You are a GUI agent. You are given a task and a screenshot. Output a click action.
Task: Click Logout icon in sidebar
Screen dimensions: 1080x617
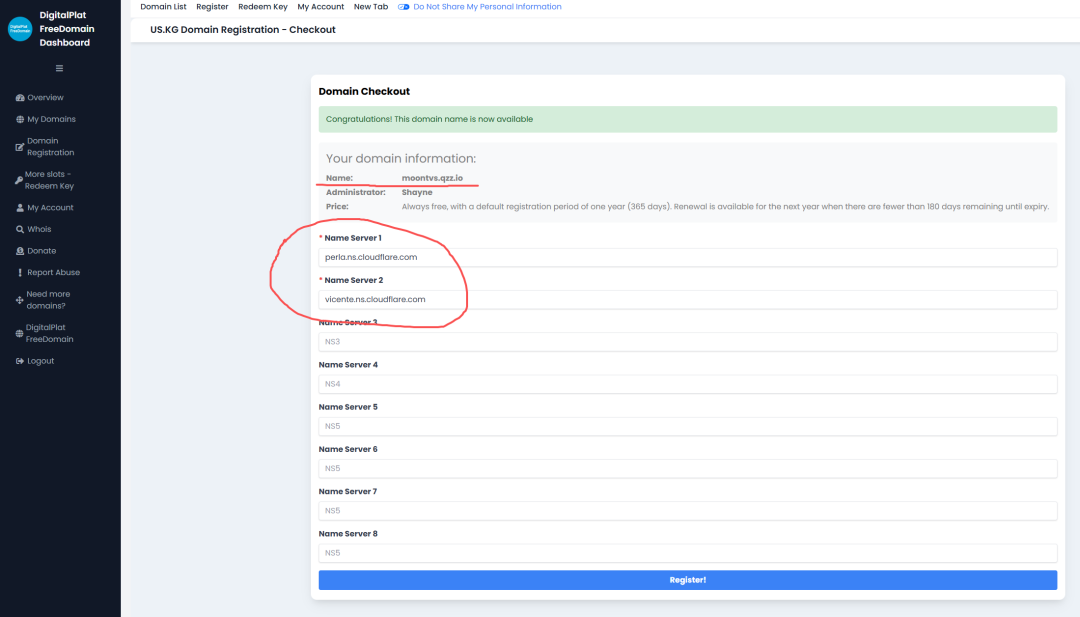click(x=20, y=361)
